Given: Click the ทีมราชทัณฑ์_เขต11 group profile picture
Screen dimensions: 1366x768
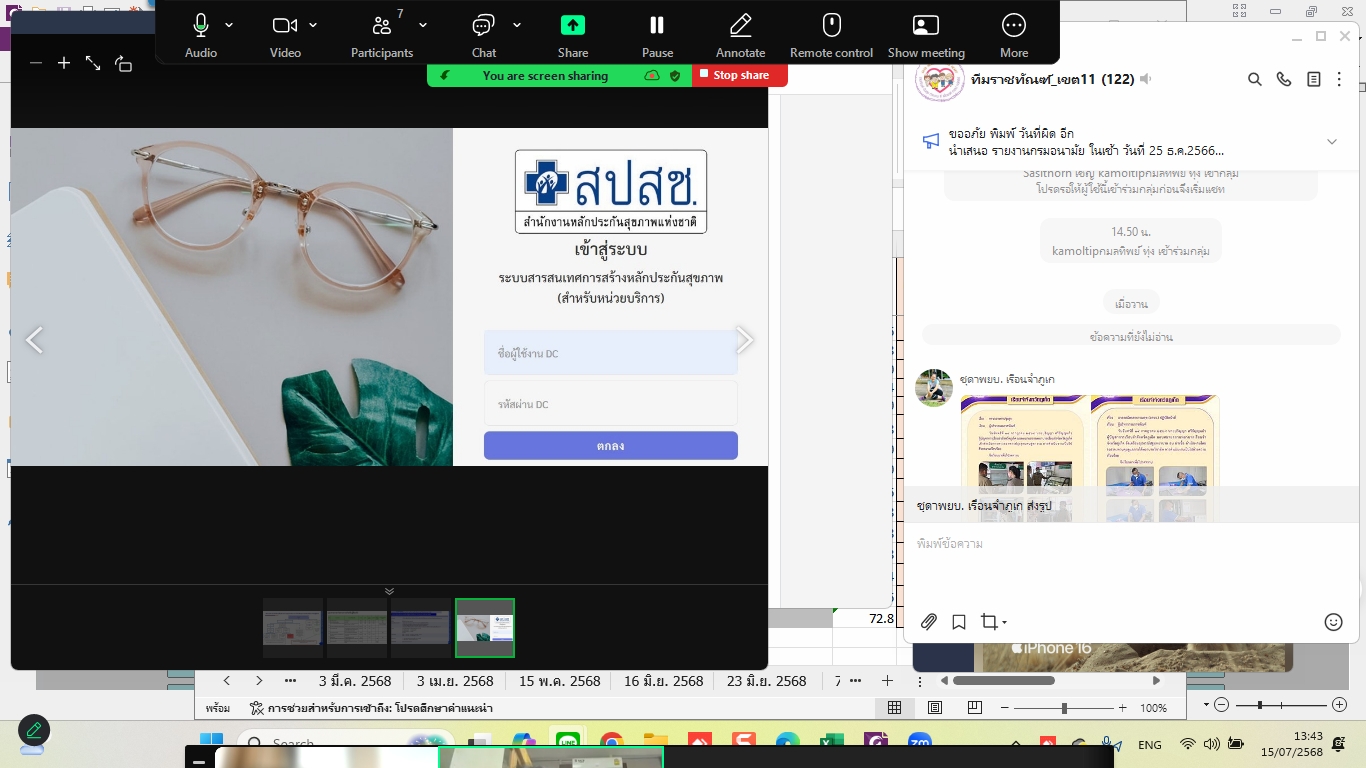Looking at the screenshot, I should click(940, 79).
